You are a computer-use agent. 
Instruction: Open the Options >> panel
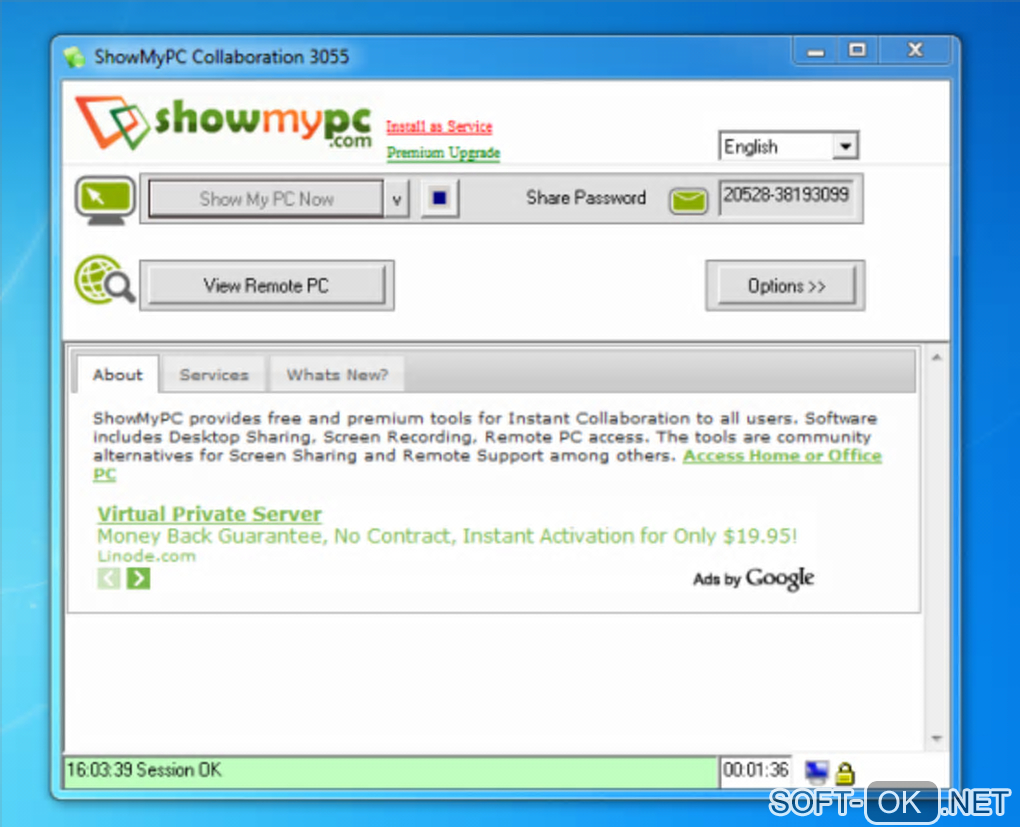[x=786, y=286]
